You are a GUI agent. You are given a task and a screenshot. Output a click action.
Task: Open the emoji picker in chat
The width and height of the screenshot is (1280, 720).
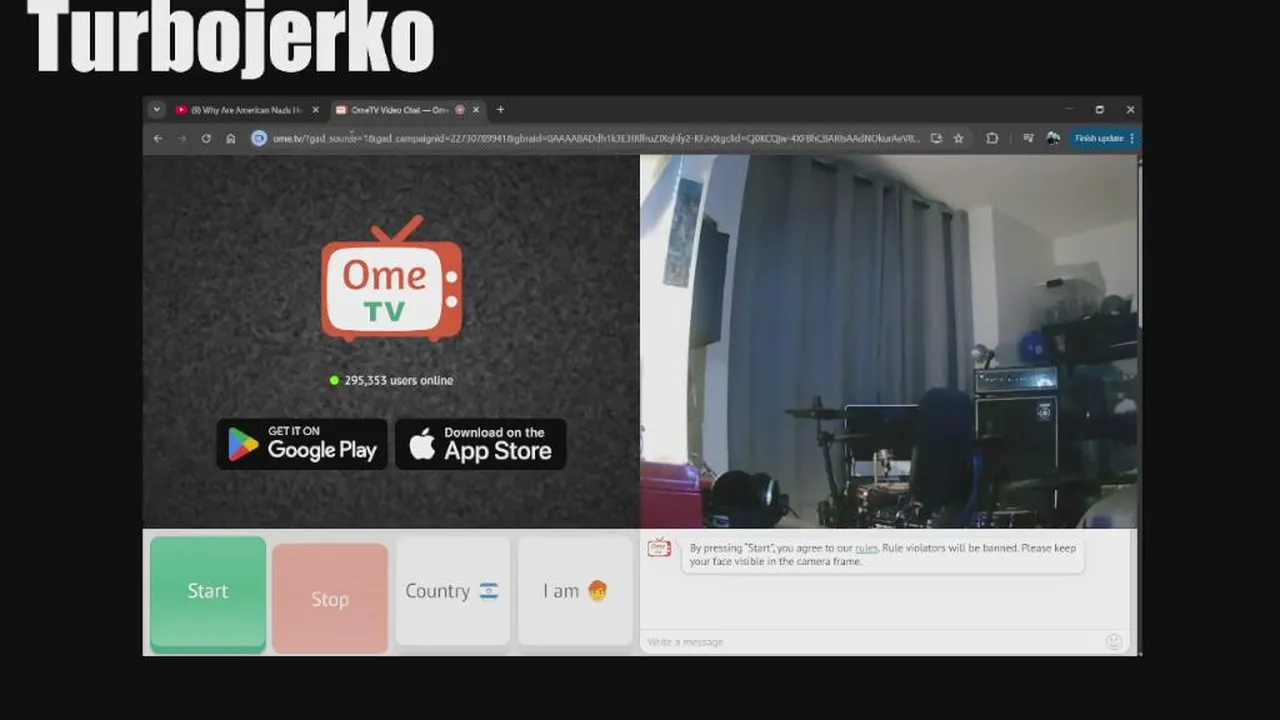(x=1114, y=641)
